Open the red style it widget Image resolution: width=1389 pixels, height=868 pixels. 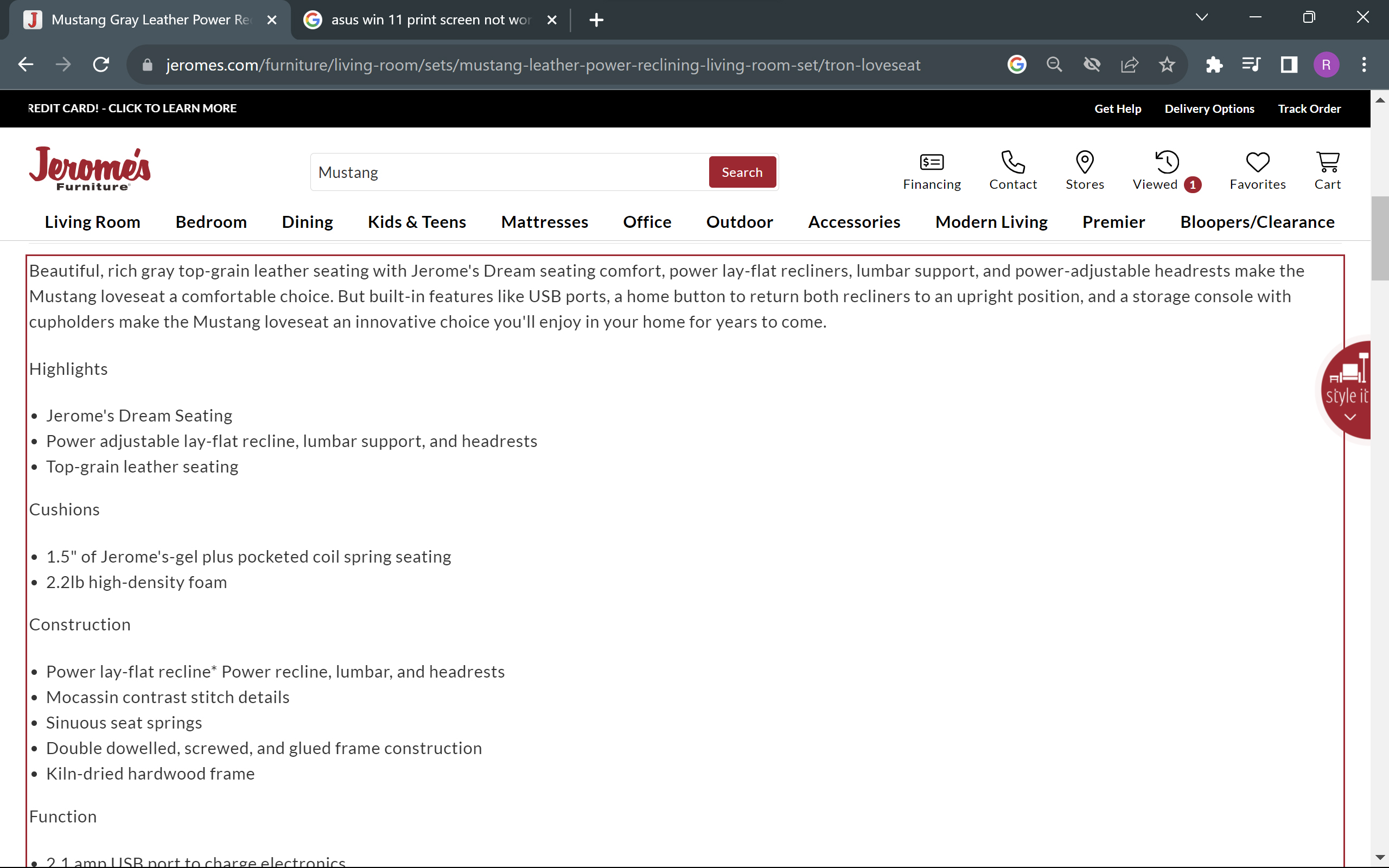[x=1347, y=390]
